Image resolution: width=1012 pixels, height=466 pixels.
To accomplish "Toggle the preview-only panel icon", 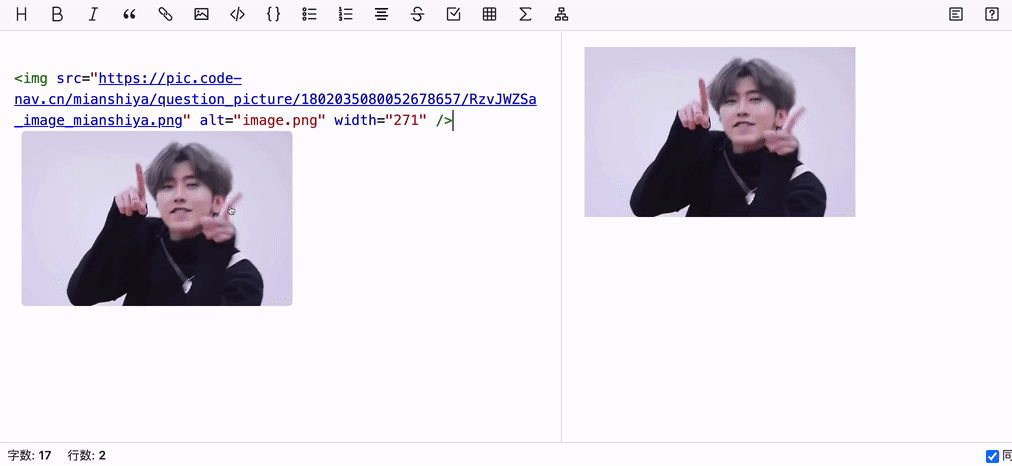I will point(956,14).
